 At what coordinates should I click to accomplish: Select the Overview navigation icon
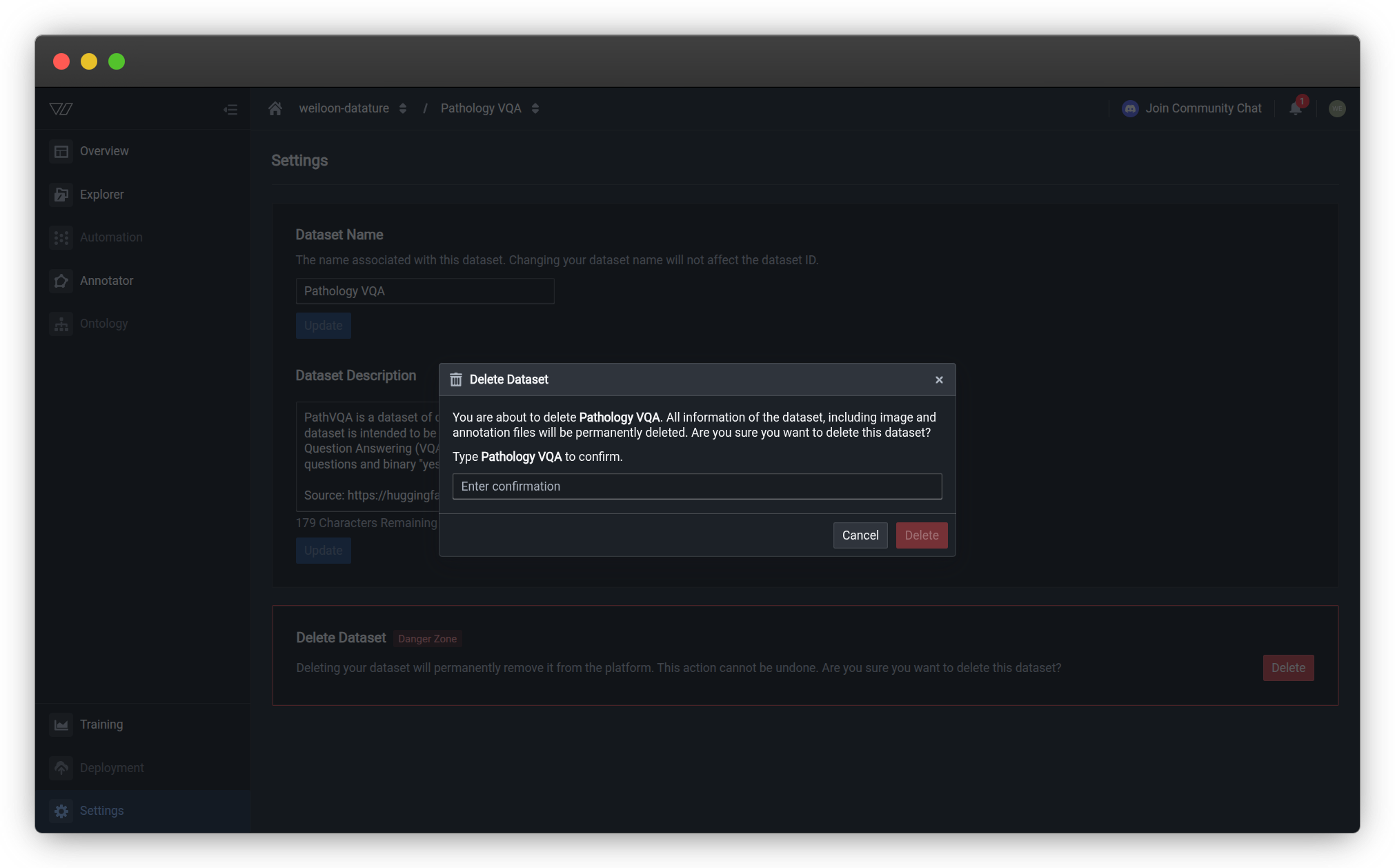(x=61, y=151)
